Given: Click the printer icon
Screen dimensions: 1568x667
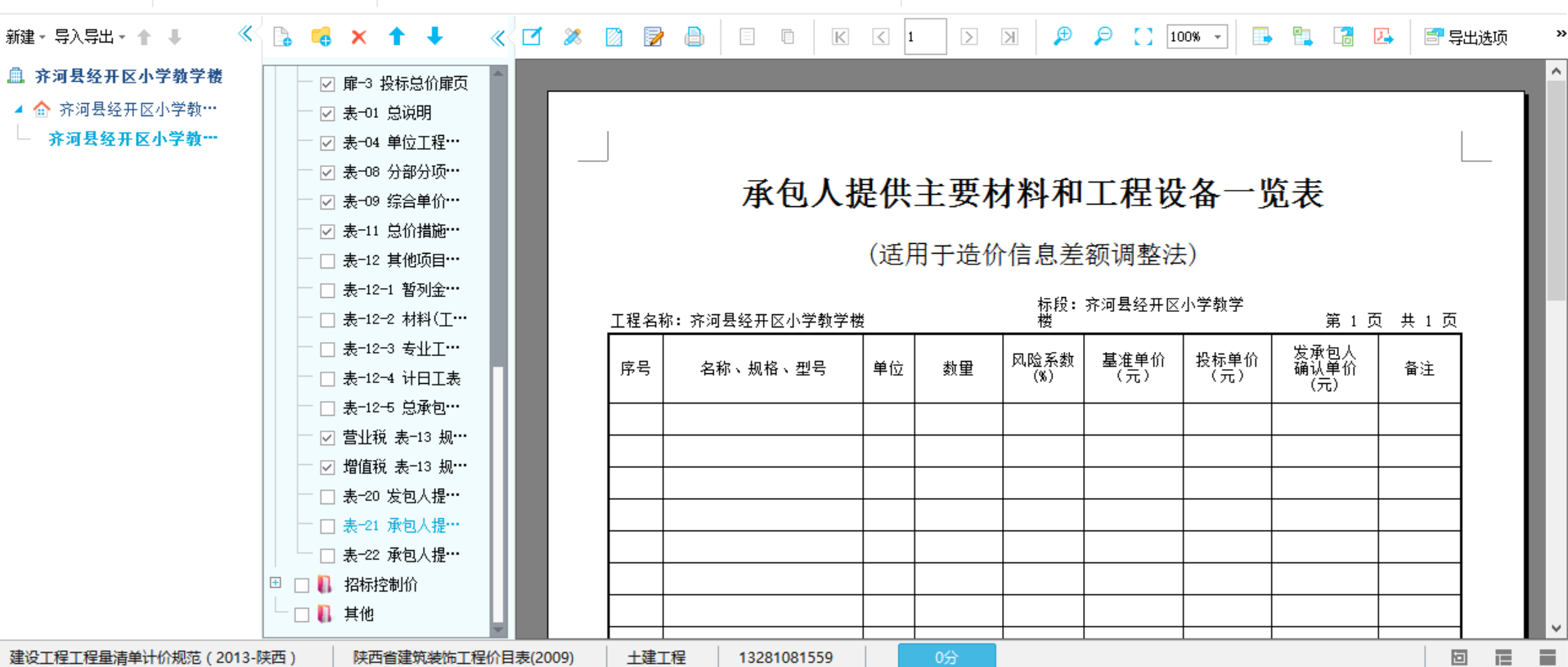Looking at the screenshot, I should (x=694, y=37).
